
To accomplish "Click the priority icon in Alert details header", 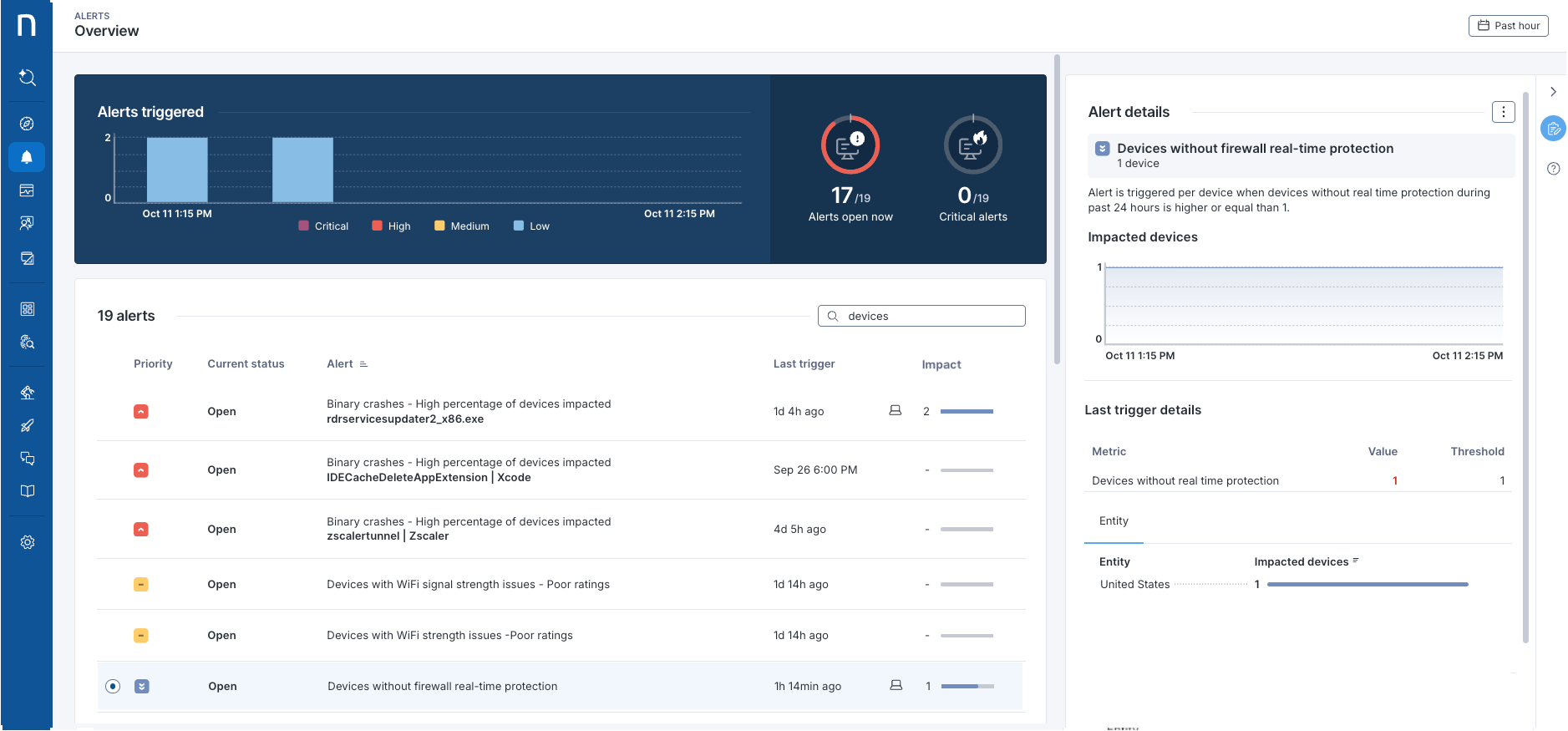I will coord(1102,149).
